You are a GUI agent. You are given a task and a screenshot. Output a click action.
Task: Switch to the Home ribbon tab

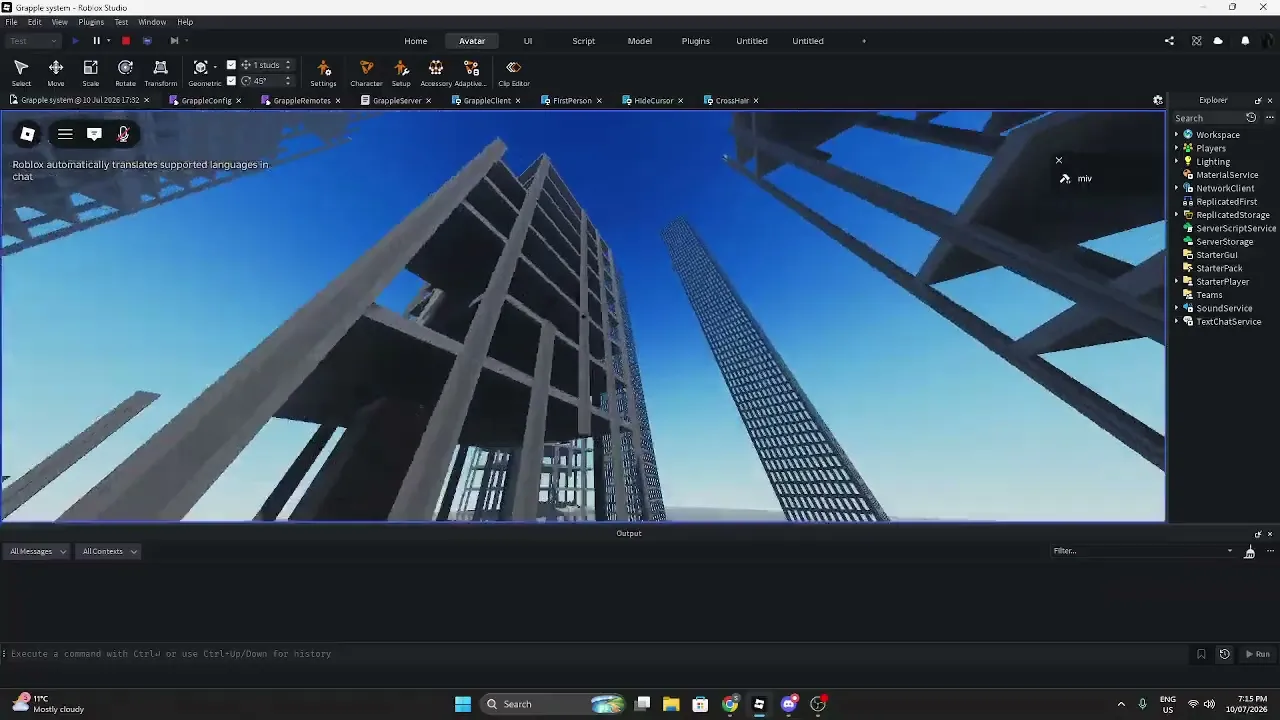[x=416, y=41]
